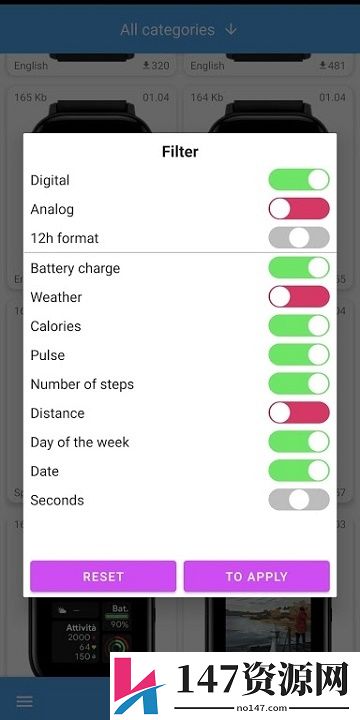Toggle Number of steps filter
This screenshot has width=360, height=720.
coord(299,383)
